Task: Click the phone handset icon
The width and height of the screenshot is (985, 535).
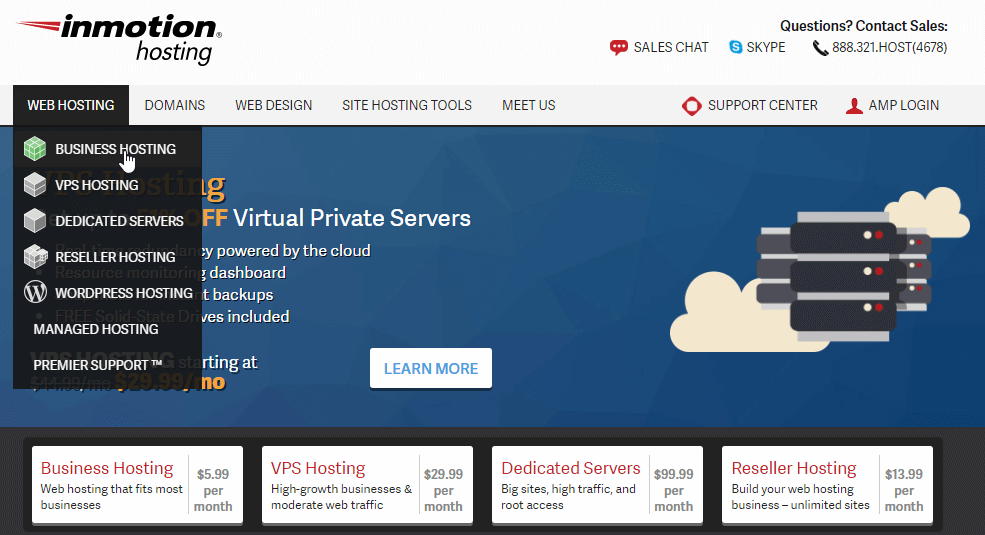Action: click(x=820, y=48)
